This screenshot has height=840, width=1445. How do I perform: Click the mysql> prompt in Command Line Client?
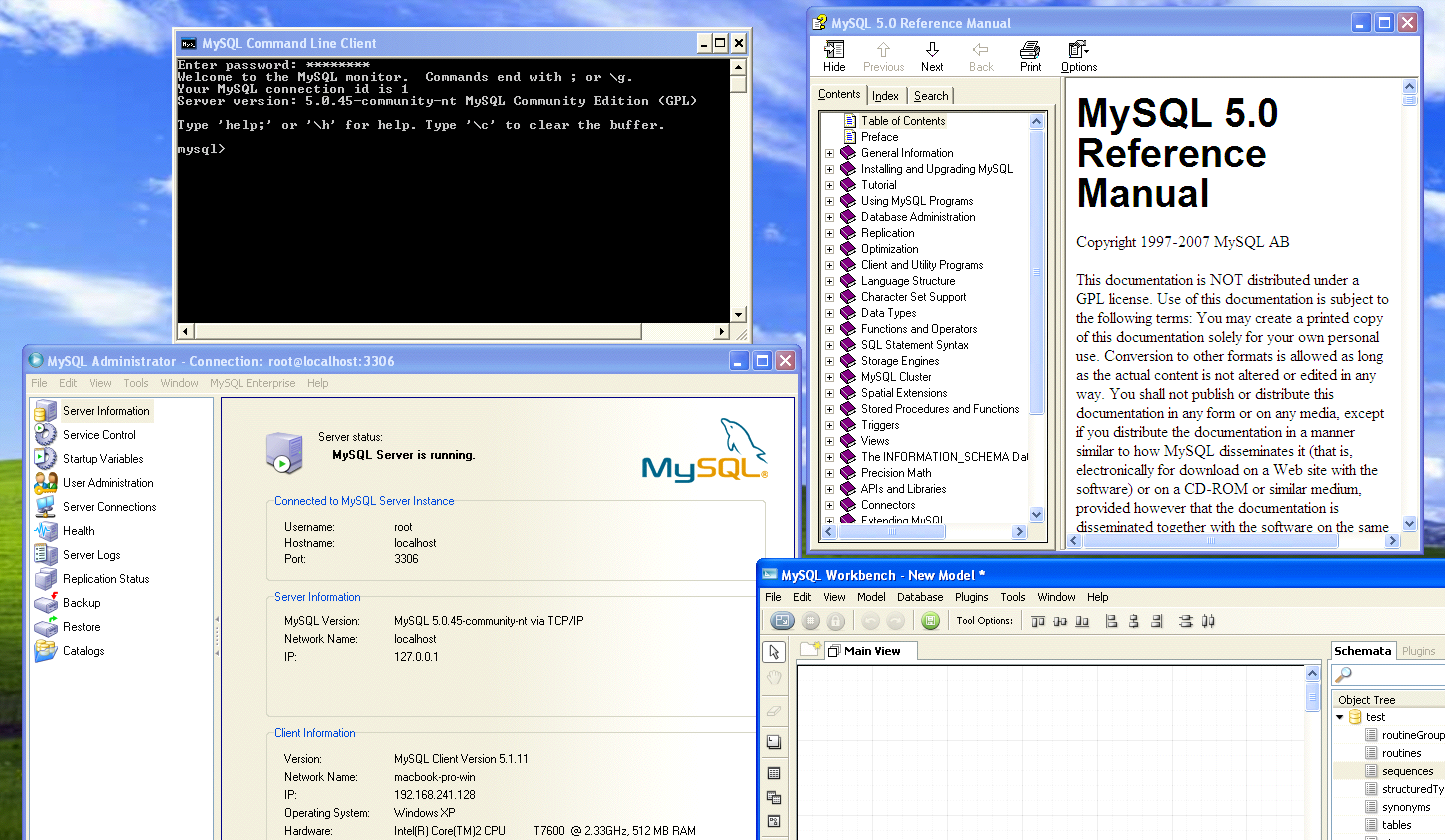point(201,149)
